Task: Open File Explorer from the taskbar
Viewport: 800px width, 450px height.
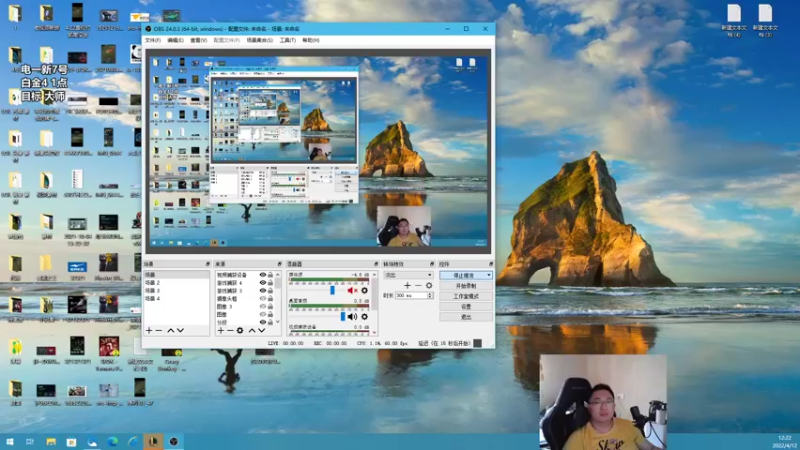Action: click(x=51, y=441)
